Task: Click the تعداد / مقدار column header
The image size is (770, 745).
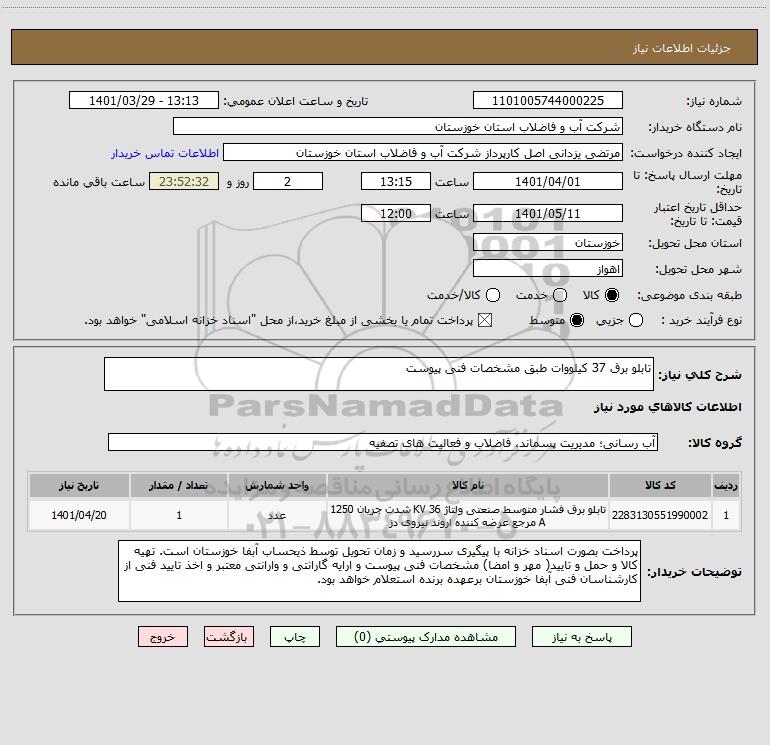Action: click(x=179, y=486)
